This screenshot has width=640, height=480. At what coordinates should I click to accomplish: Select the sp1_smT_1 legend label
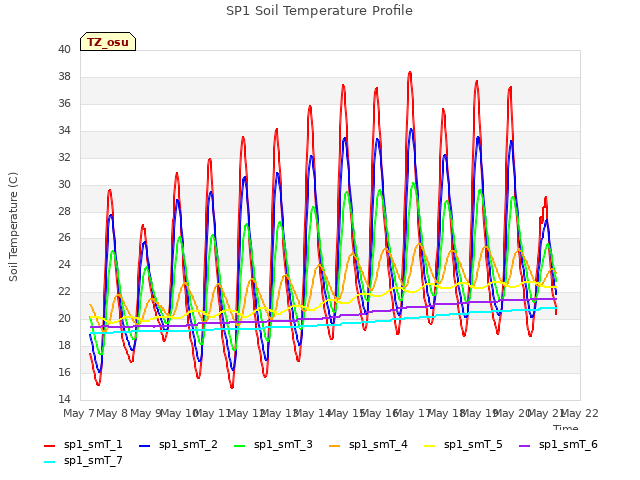click(x=93, y=444)
